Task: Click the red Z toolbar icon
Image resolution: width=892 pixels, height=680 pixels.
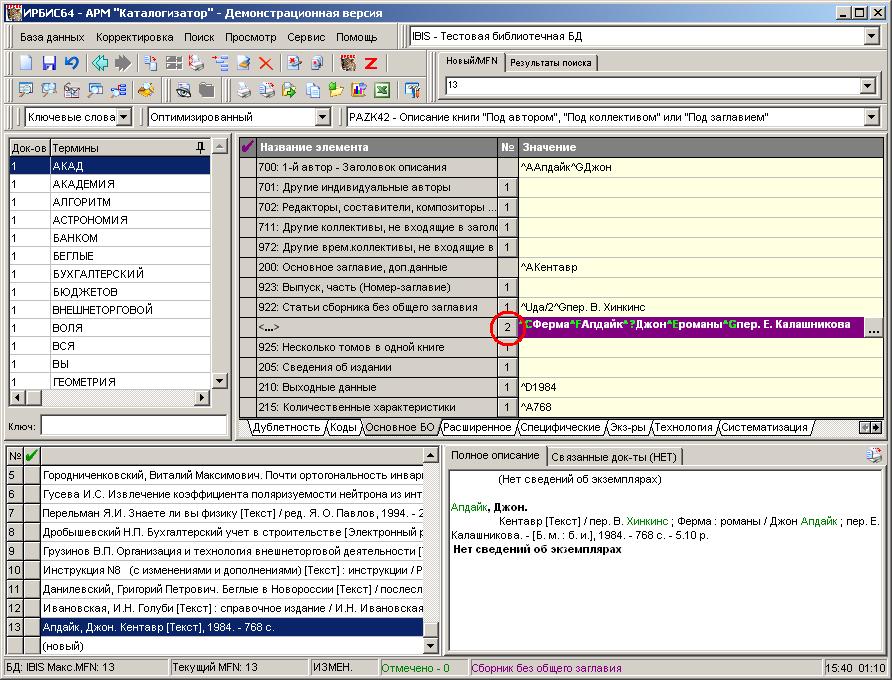Action: 371,63
